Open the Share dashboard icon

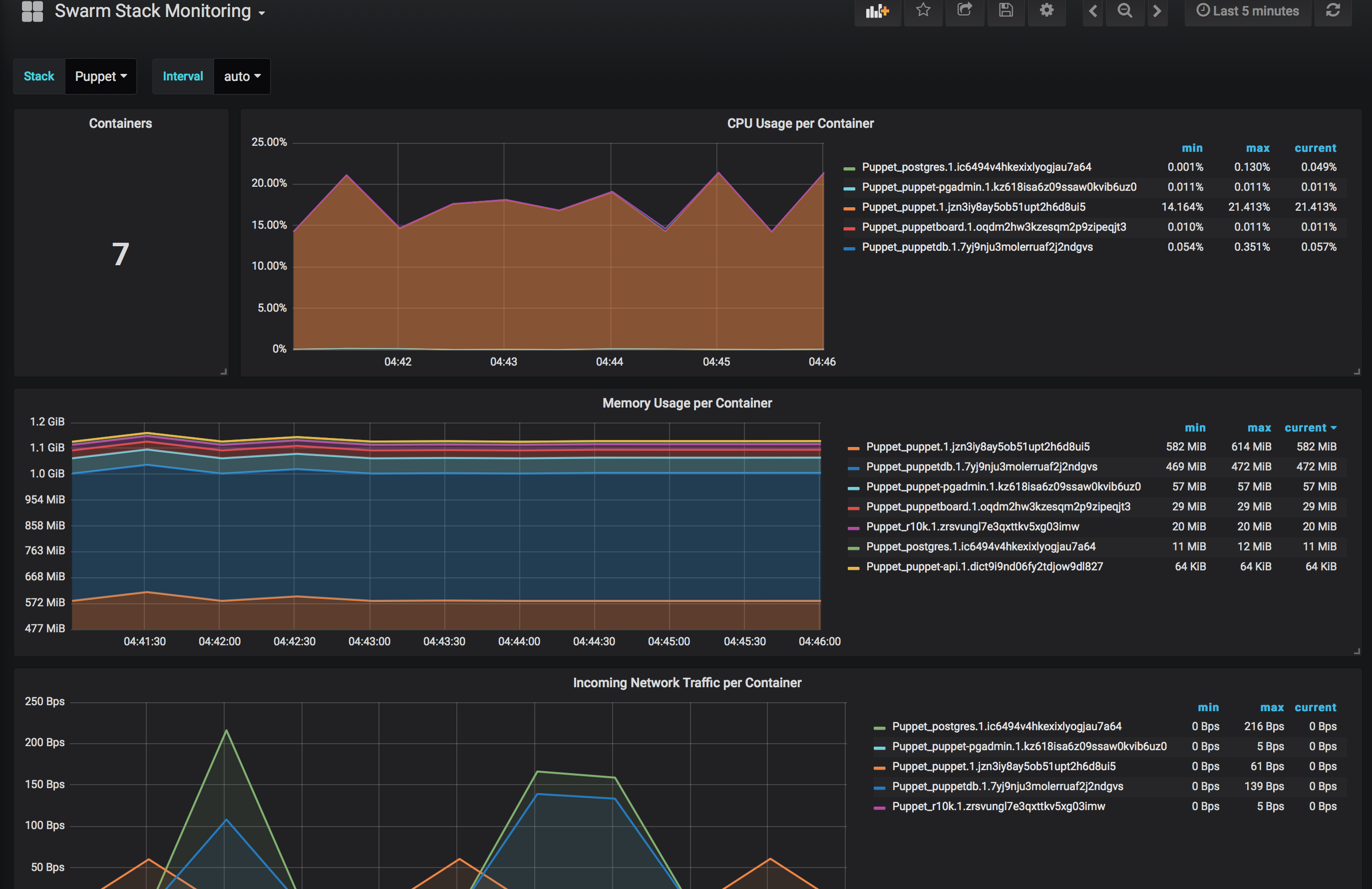(x=965, y=10)
